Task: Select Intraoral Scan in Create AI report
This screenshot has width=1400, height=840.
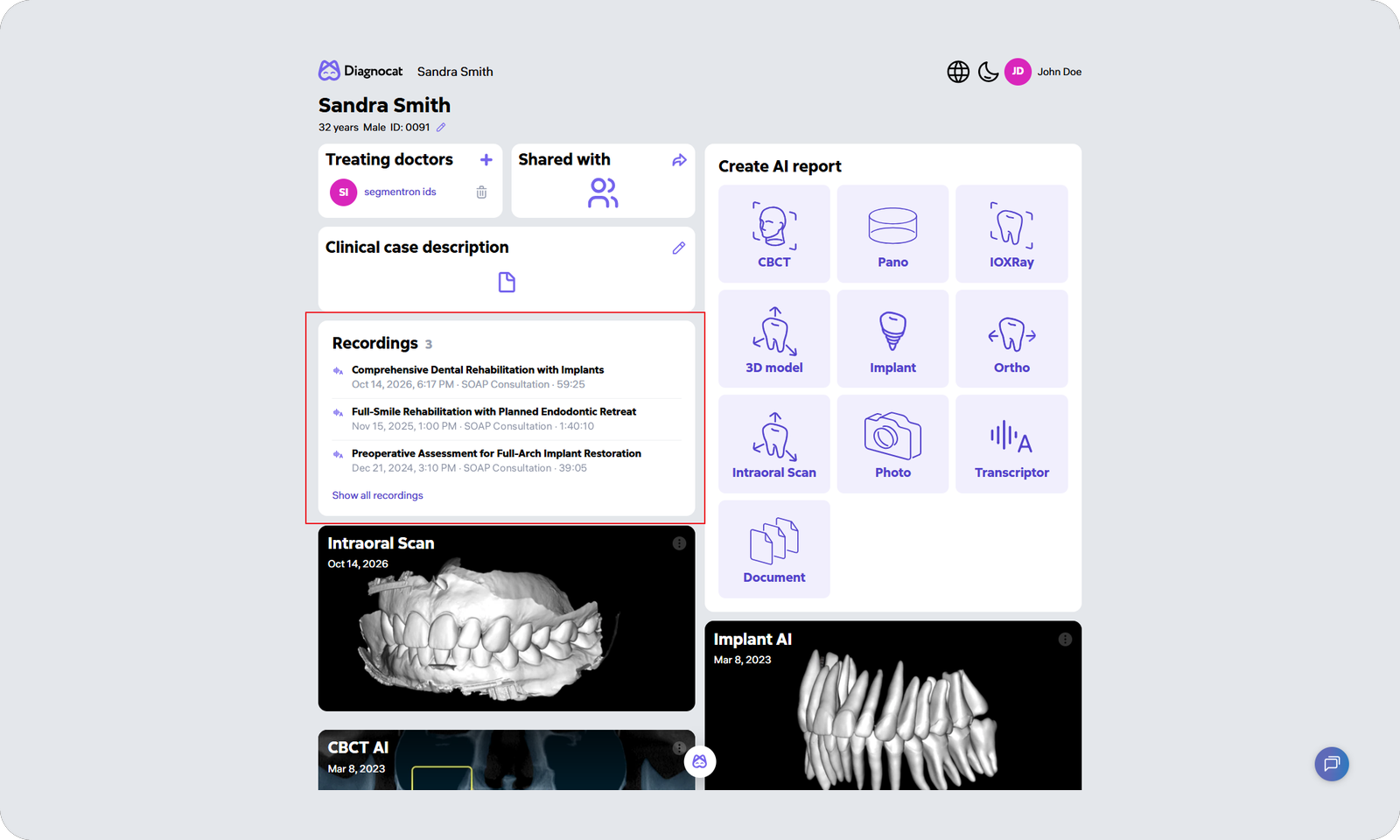Action: click(773, 444)
